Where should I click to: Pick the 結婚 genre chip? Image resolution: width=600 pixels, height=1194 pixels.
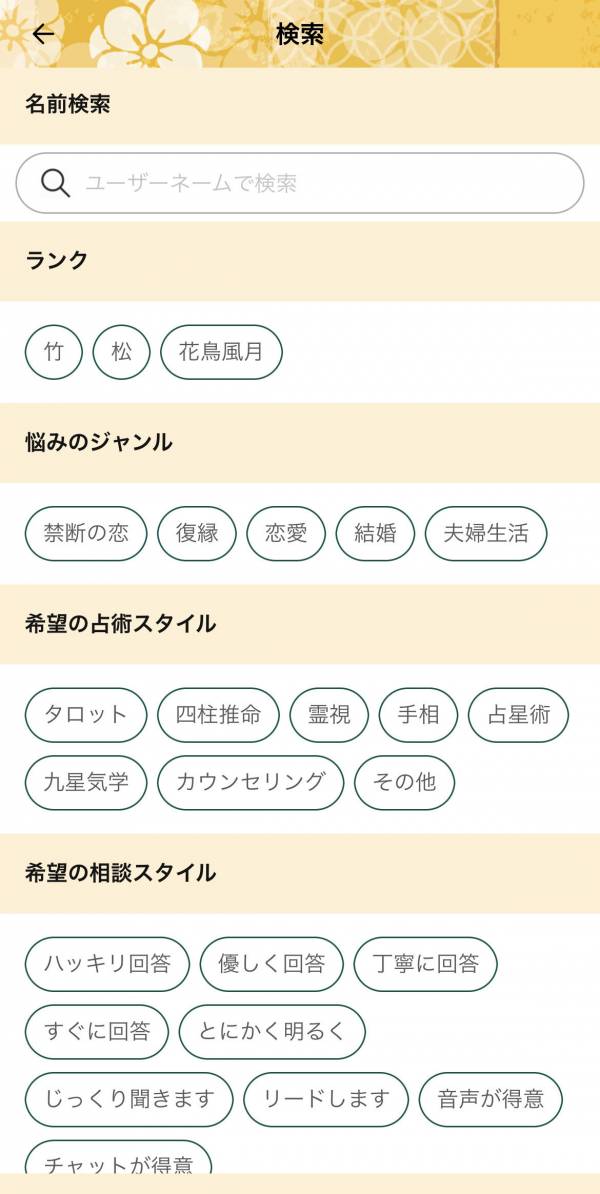(375, 533)
